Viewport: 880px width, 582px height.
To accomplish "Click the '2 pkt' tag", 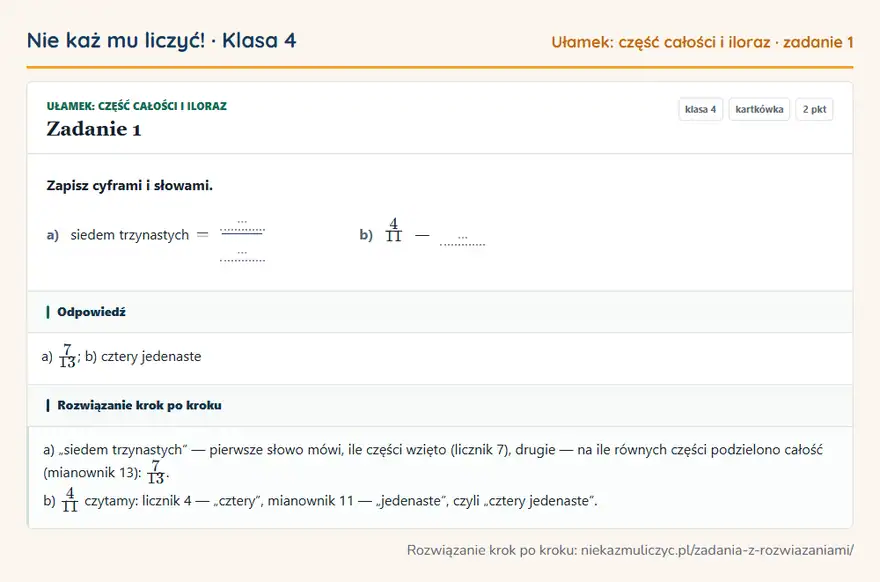I will (x=814, y=109).
